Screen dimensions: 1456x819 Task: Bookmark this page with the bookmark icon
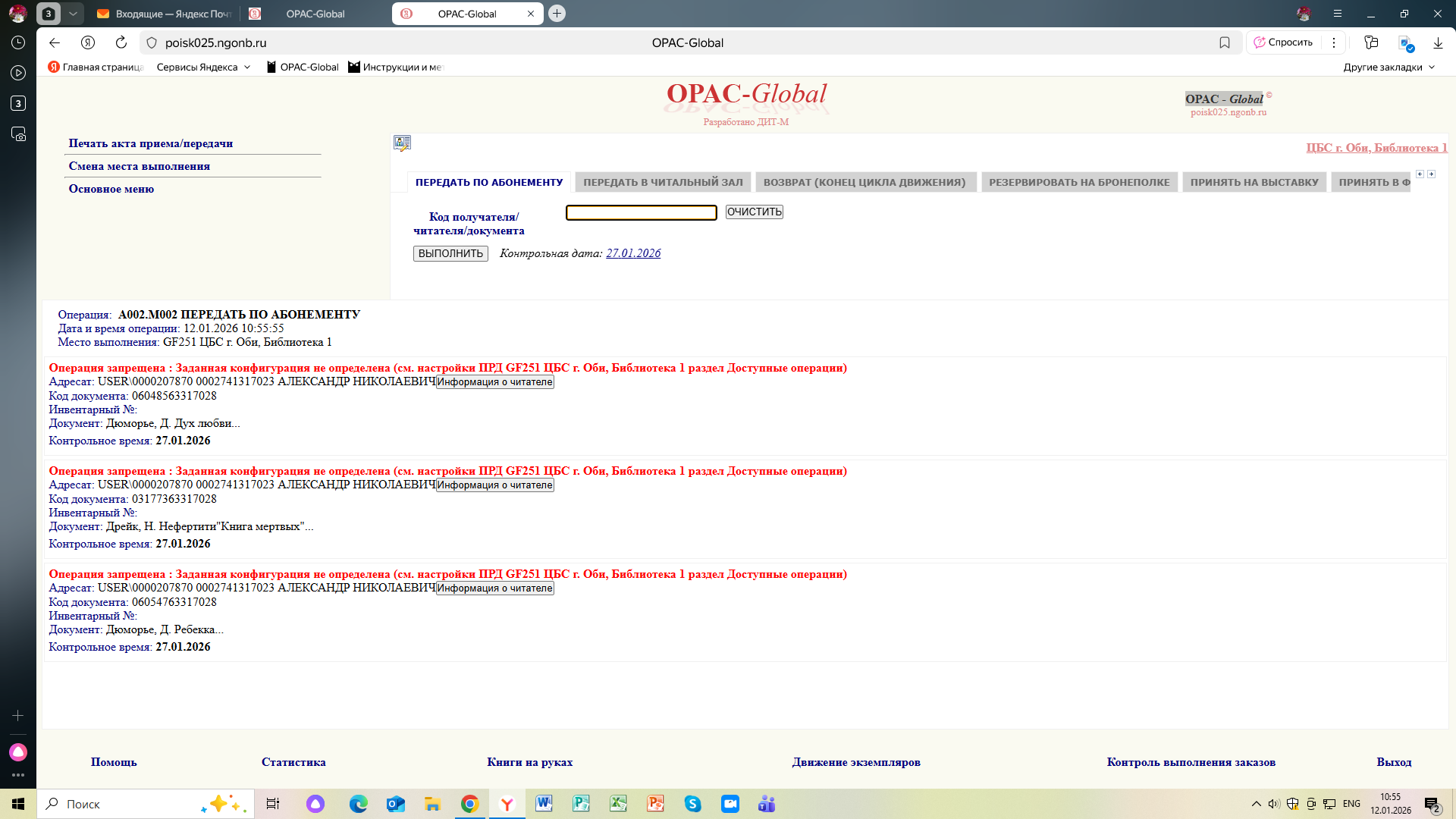1224,42
